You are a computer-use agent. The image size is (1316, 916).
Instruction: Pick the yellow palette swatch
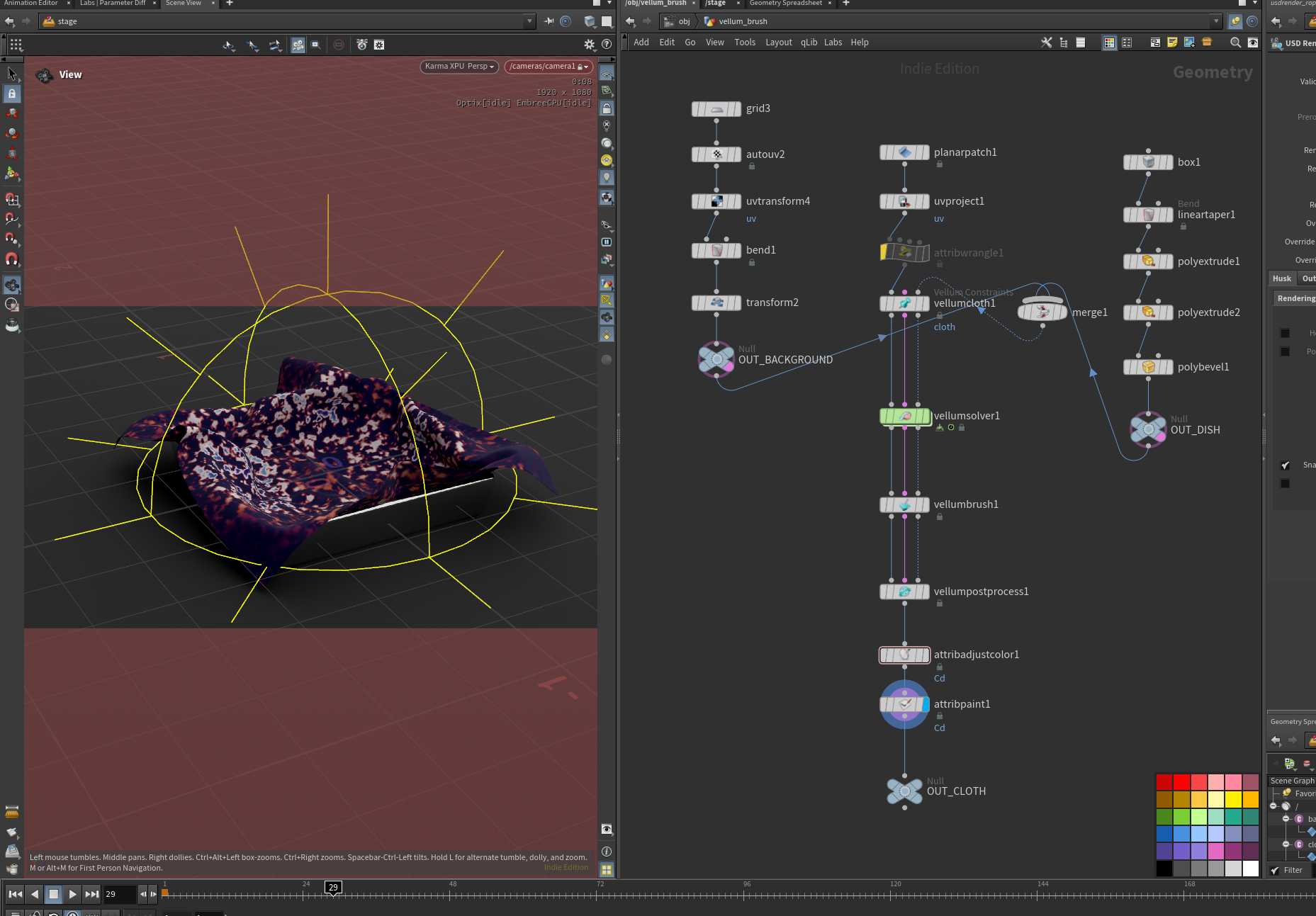click(1233, 799)
